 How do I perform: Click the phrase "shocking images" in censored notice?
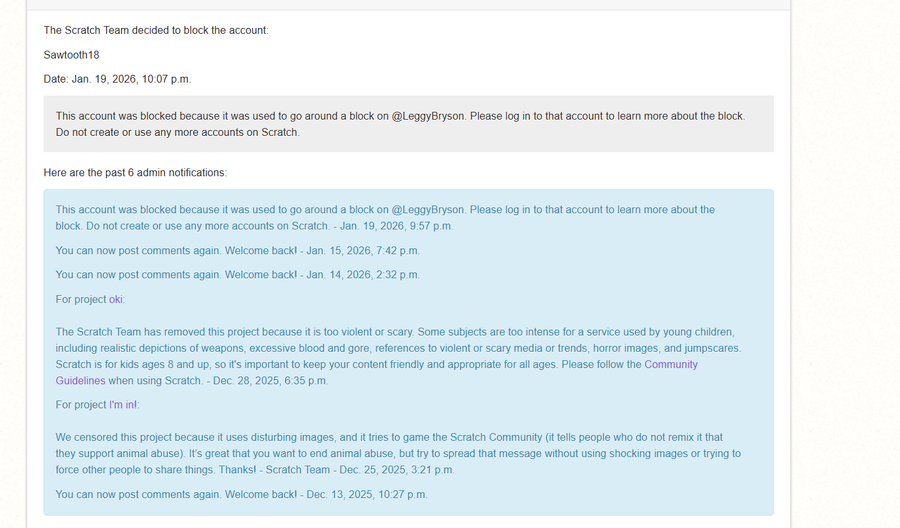pos(596,453)
